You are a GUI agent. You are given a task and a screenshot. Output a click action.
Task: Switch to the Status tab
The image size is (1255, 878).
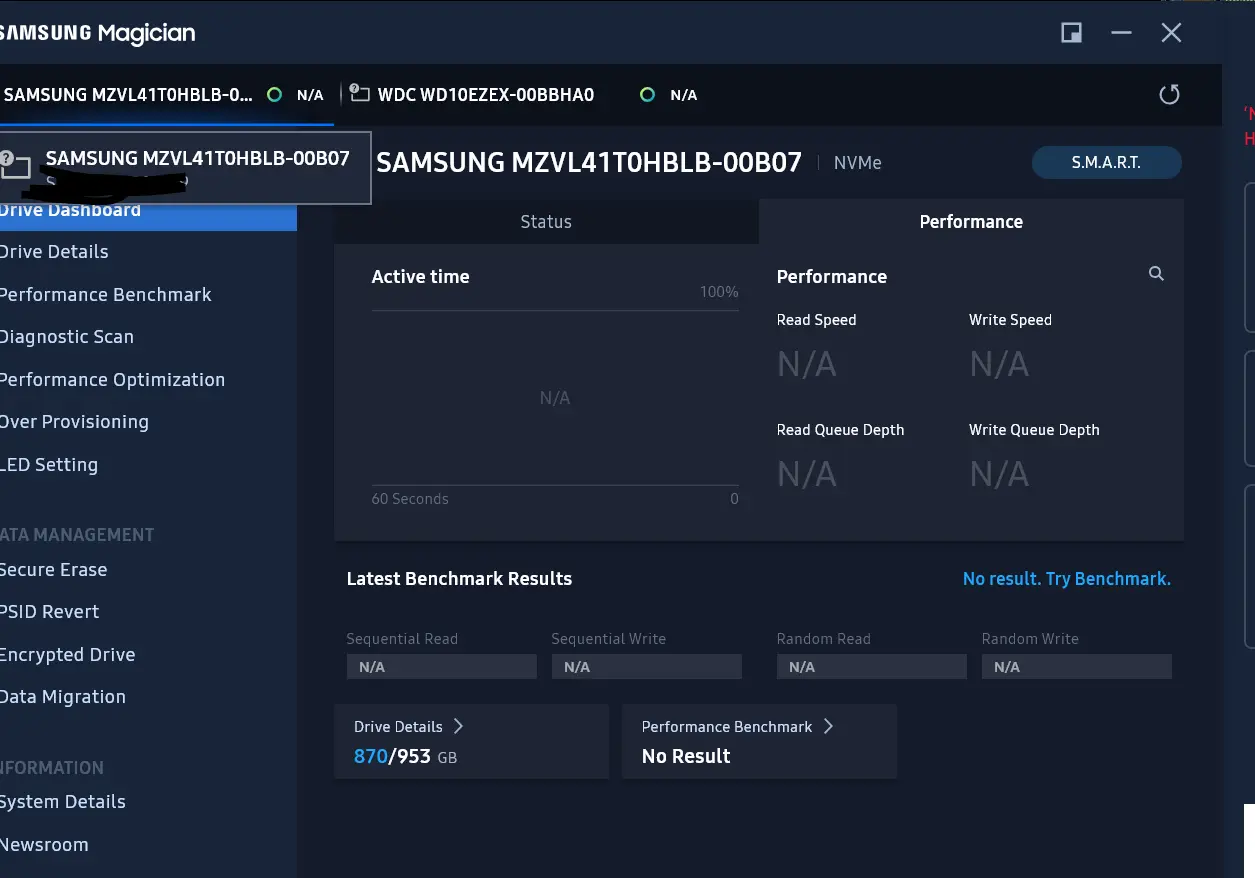pos(546,222)
